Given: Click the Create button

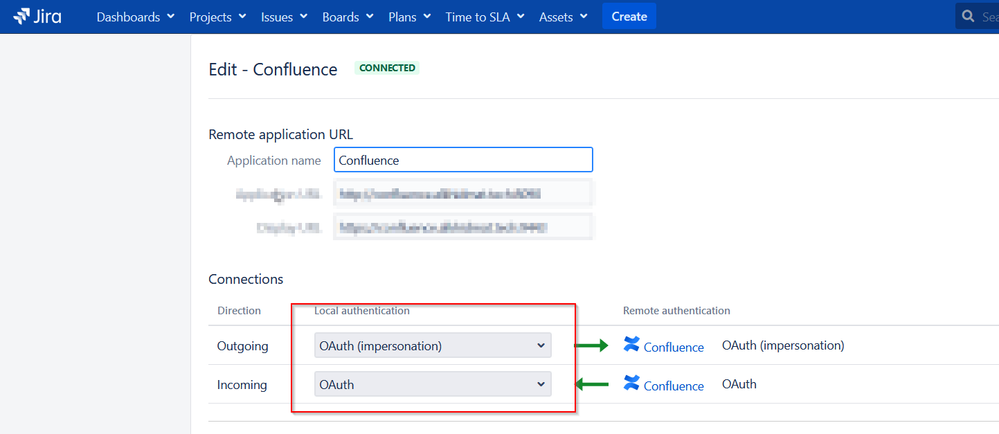Looking at the screenshot, I should (x=629, y=17).
